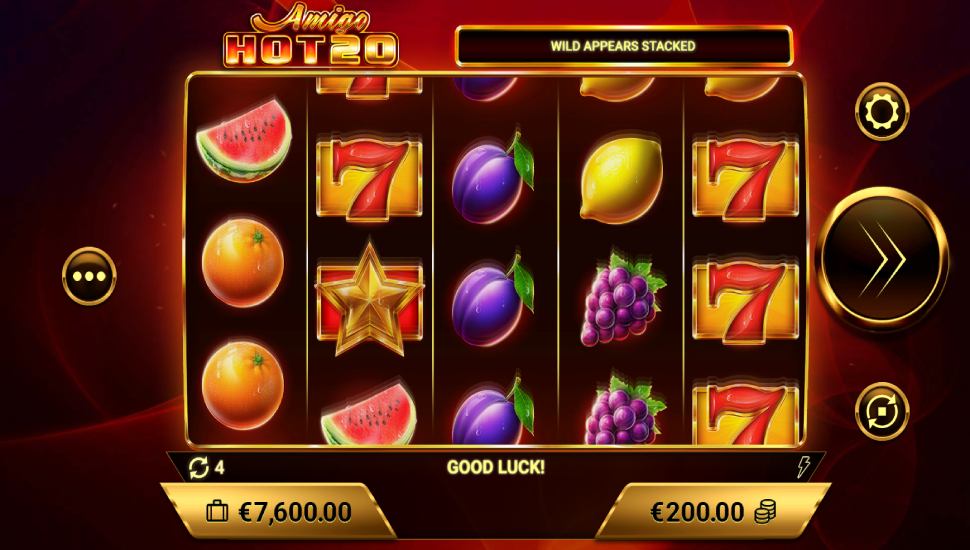Click the autospin counter icon showing 4
Image resolution: width=970 pixels, height=550 pixels.
tap(199, 467)
